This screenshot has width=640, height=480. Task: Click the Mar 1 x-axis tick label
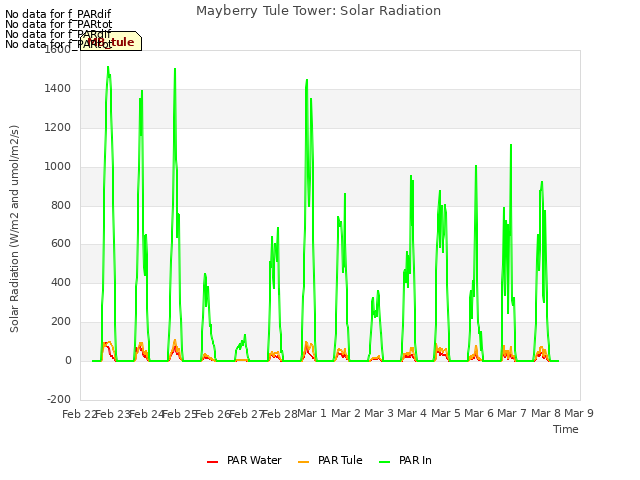312,413
